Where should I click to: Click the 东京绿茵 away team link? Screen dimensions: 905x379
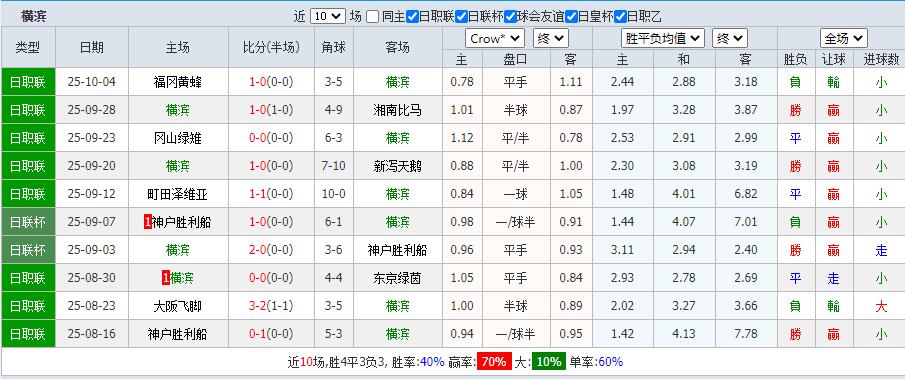point(398,278)
